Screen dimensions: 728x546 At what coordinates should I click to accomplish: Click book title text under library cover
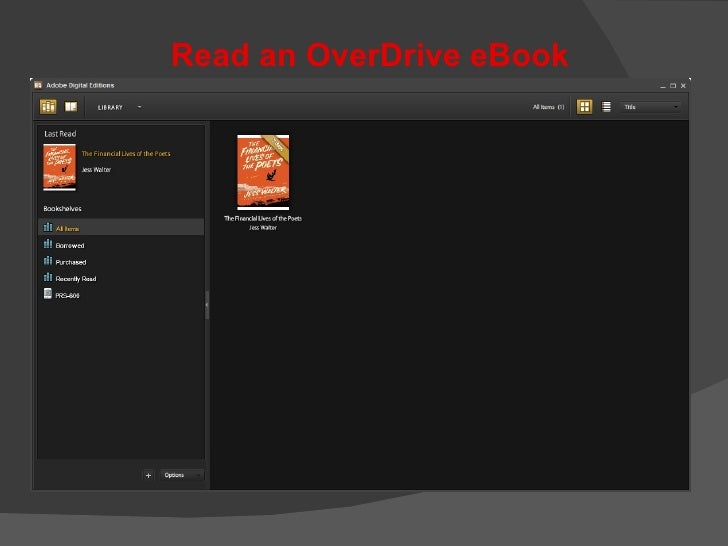pyautogui.click(x=263, y=218)
